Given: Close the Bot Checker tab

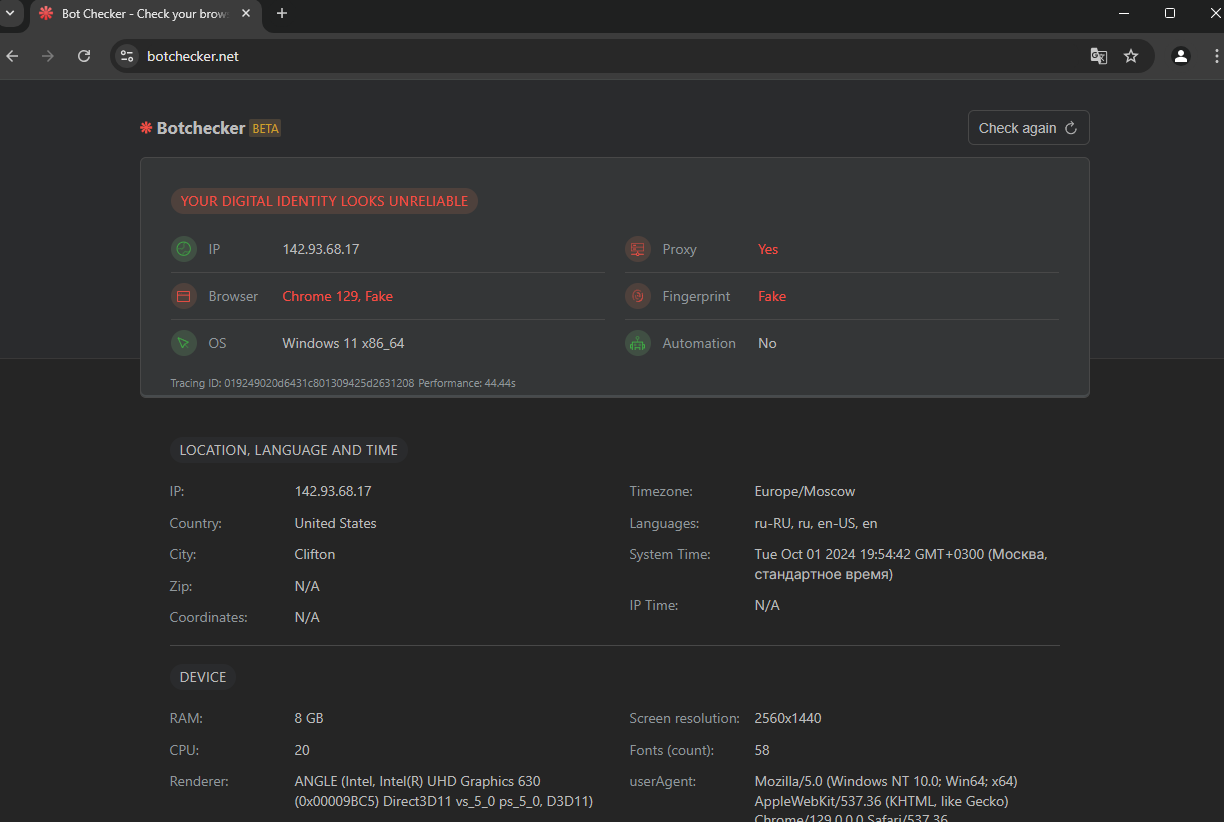Looking at the screenshot, I should pyautogui.click(x=246, y=13).
